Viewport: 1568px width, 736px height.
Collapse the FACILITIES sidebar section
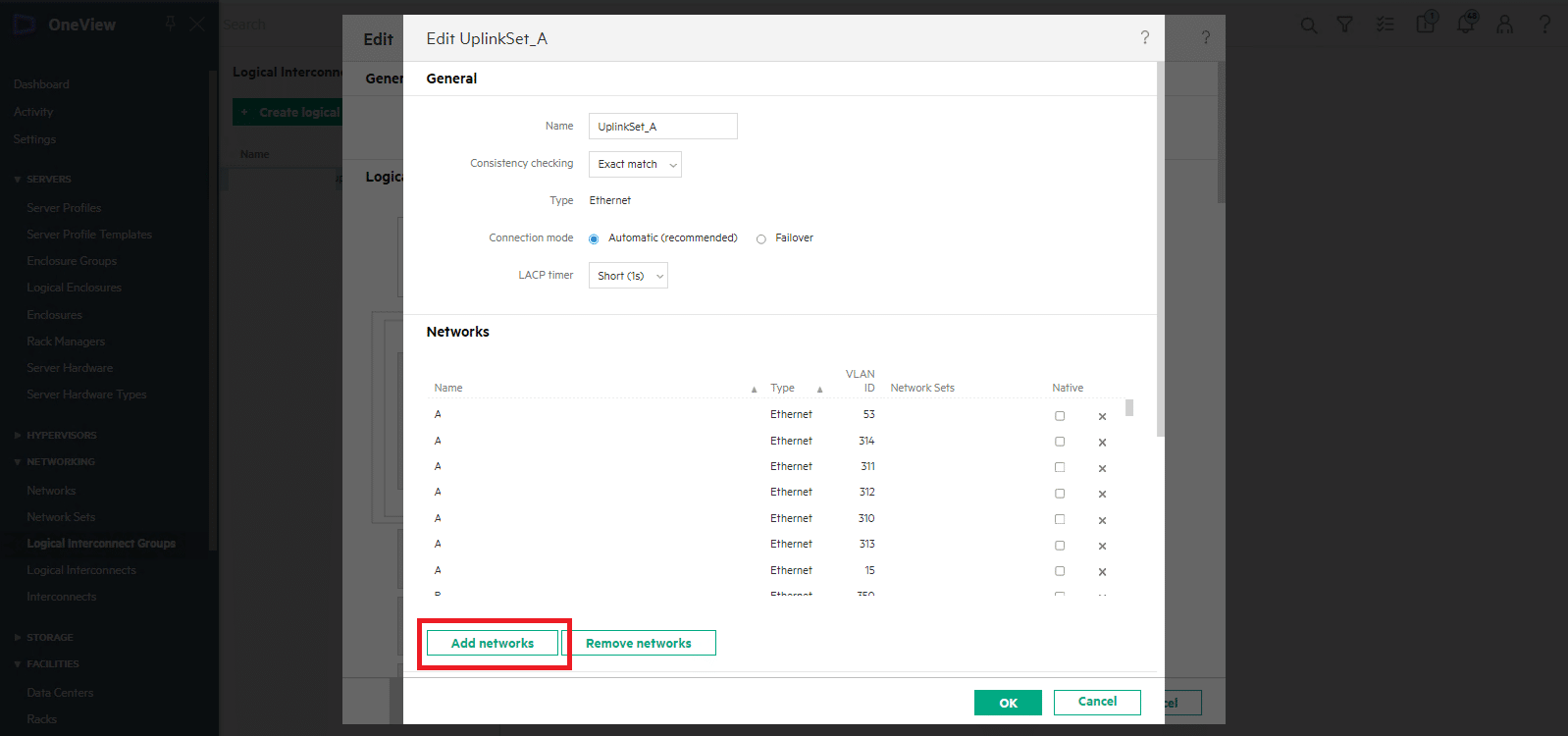pos(17,664)
